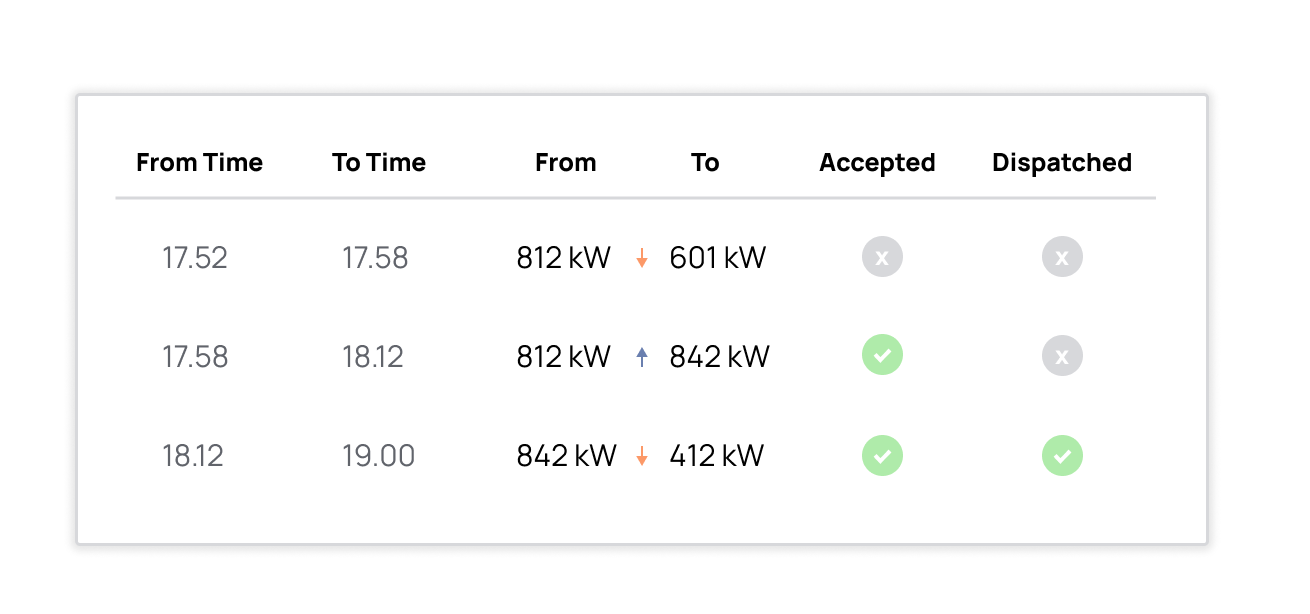This screenshot has height=614, width=1310.
Task: Click the From power column header
Action: pos(566,163)
